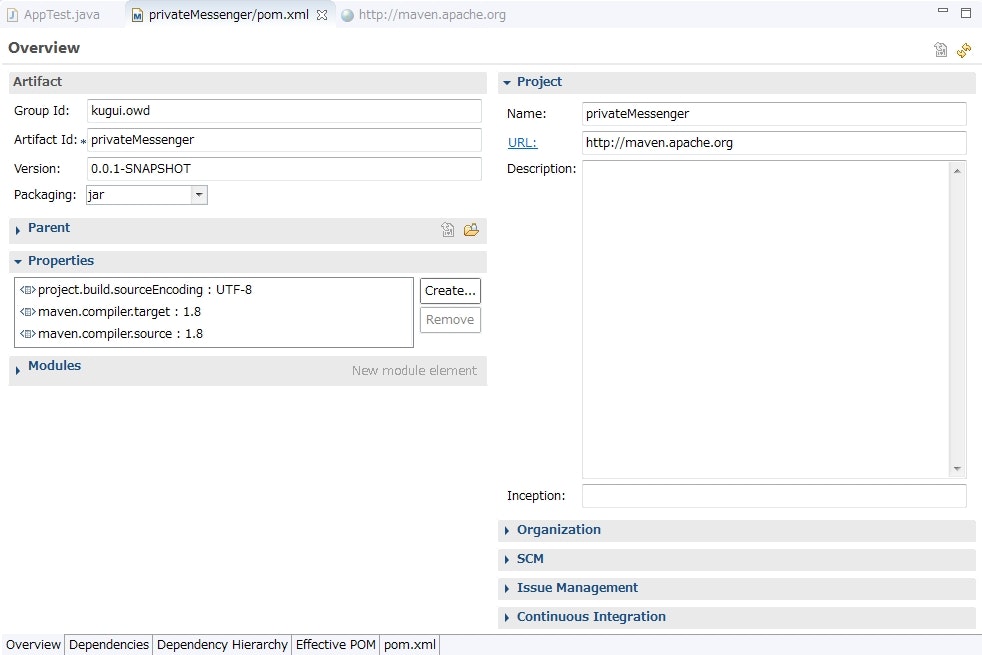Click the Show Effective POM icon in Overview header
Screen dimensions: 982x655
[940, 50]
